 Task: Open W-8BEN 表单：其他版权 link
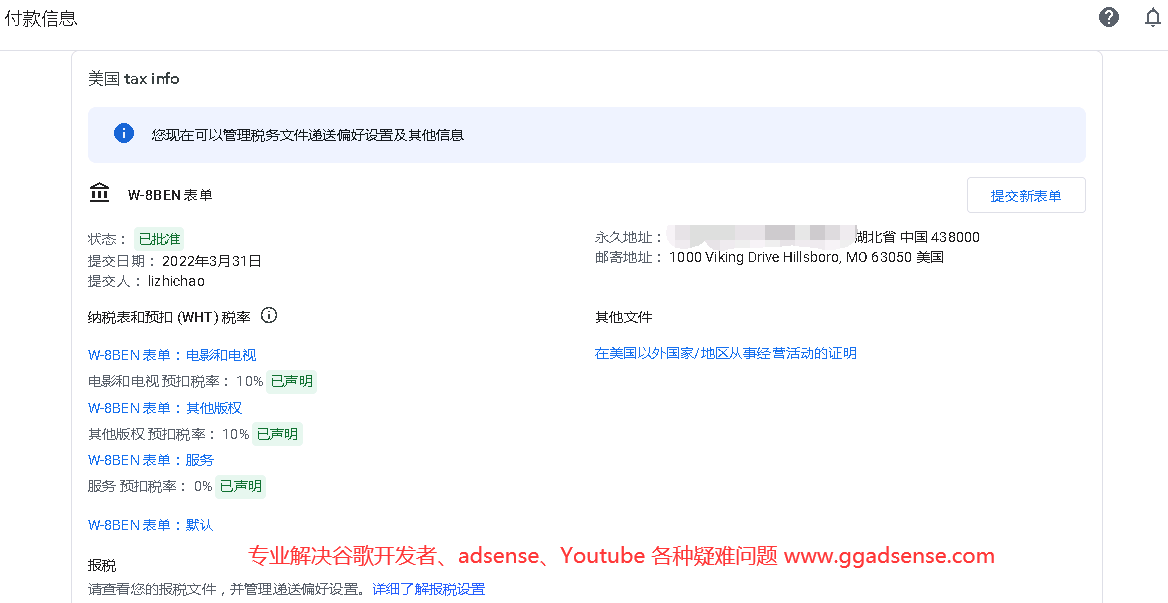(x=165, y=408)
